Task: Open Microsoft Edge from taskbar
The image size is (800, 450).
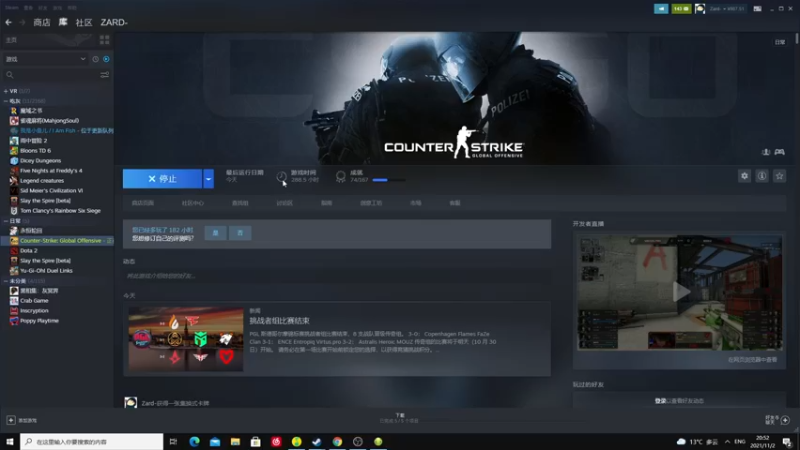Action: point(194,441)
